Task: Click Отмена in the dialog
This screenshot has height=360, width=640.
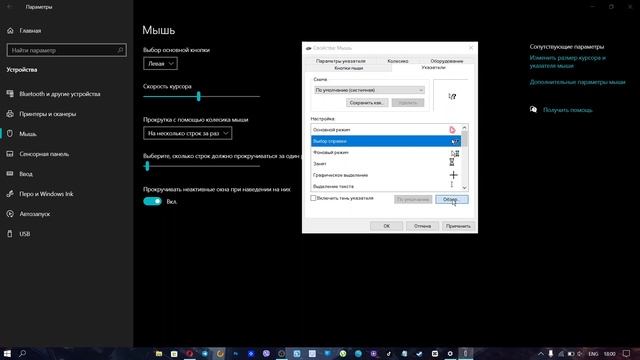Action: (422, 226)
